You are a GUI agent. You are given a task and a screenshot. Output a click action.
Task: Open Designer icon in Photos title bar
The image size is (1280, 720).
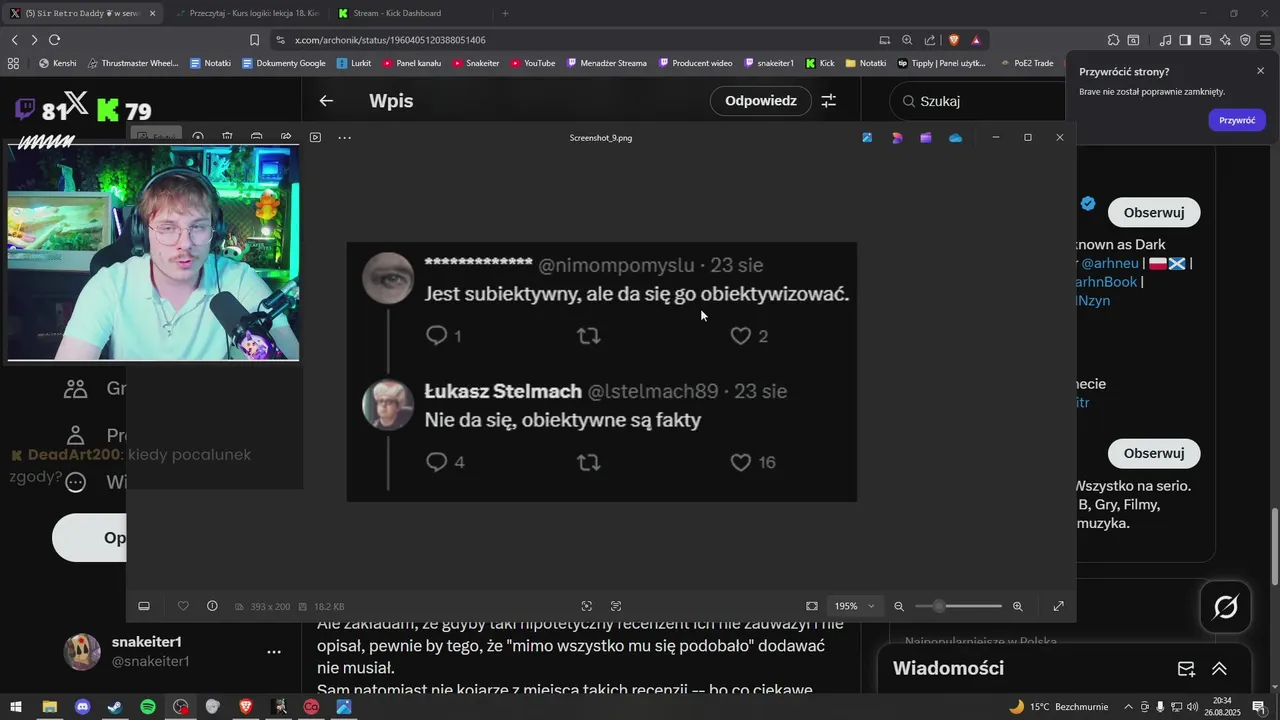click(x=897, y=137)
